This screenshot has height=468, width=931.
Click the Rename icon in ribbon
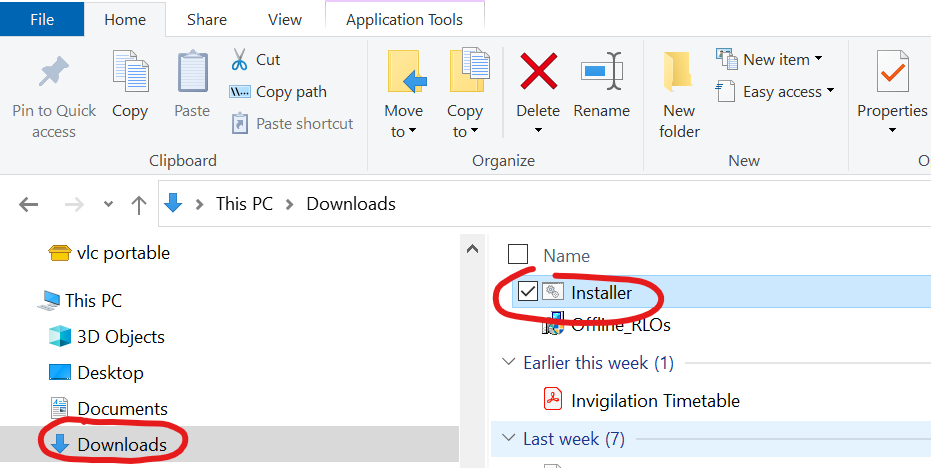[601, 72]
